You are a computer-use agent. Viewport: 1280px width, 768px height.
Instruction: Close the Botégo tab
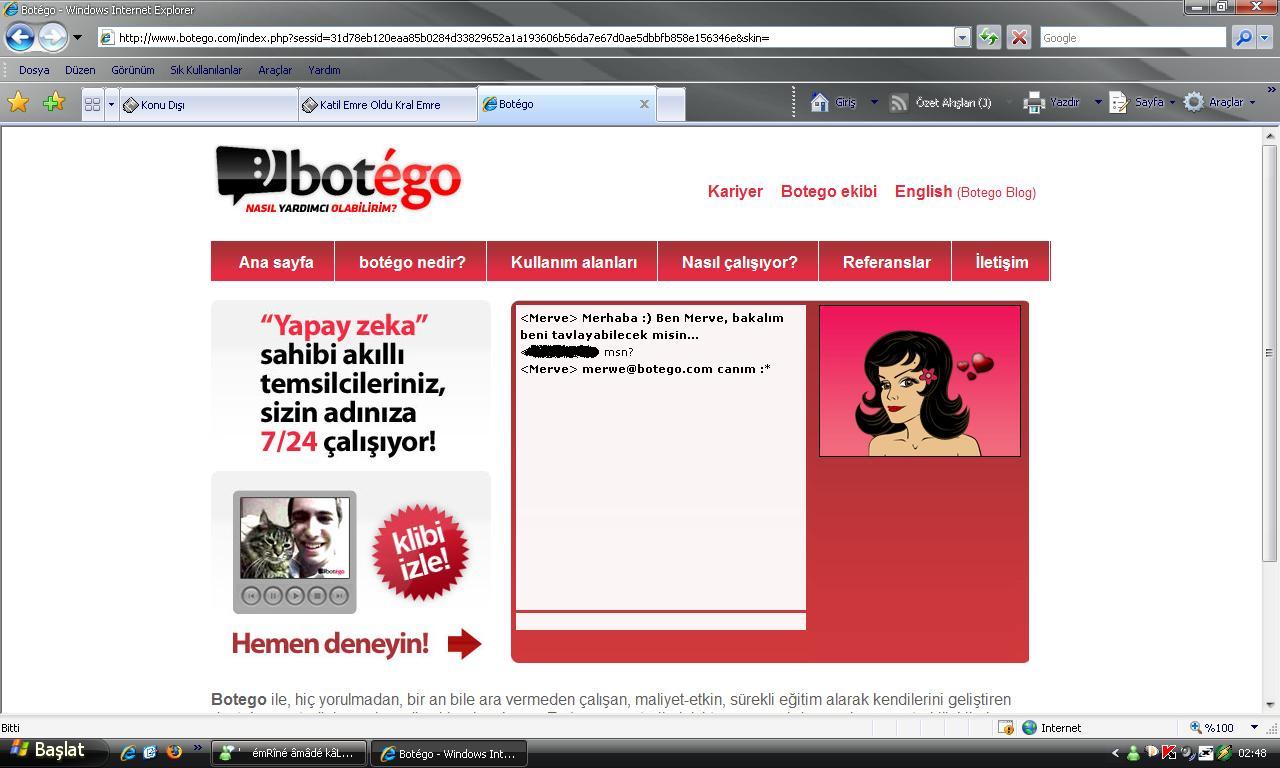(644, 104)
